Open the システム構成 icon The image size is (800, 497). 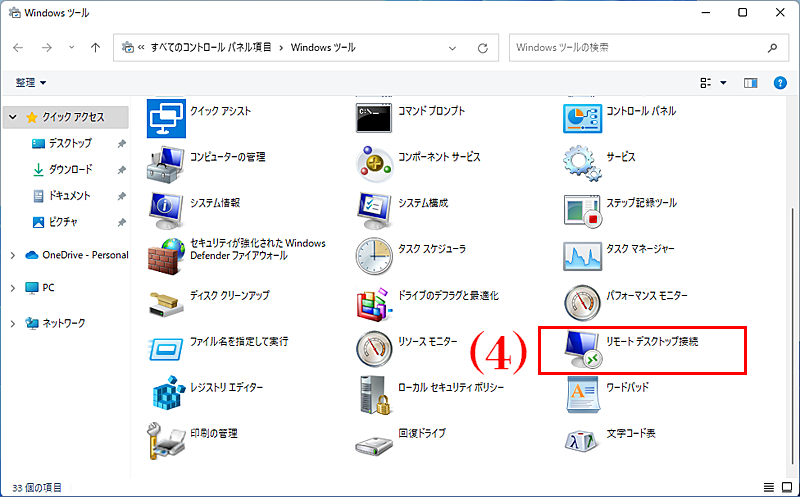click(374, 211)
